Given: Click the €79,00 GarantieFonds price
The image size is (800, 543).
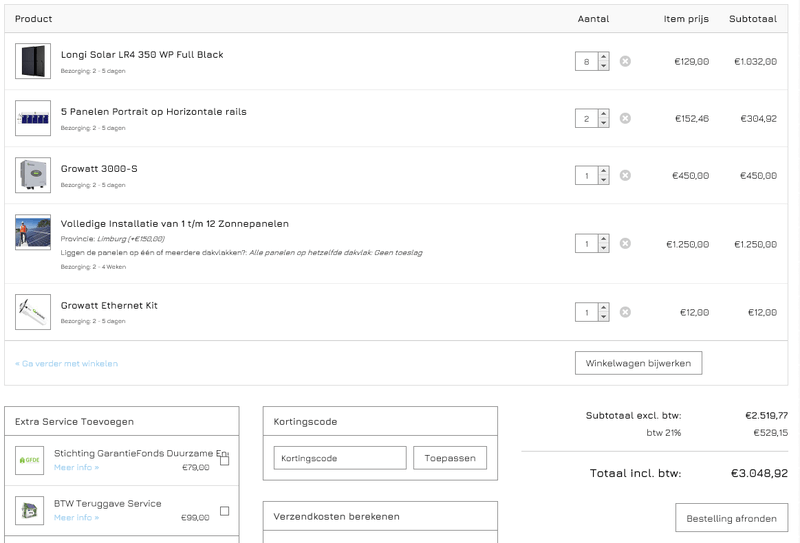Looking at the screenshot, I should click(195, 467).
